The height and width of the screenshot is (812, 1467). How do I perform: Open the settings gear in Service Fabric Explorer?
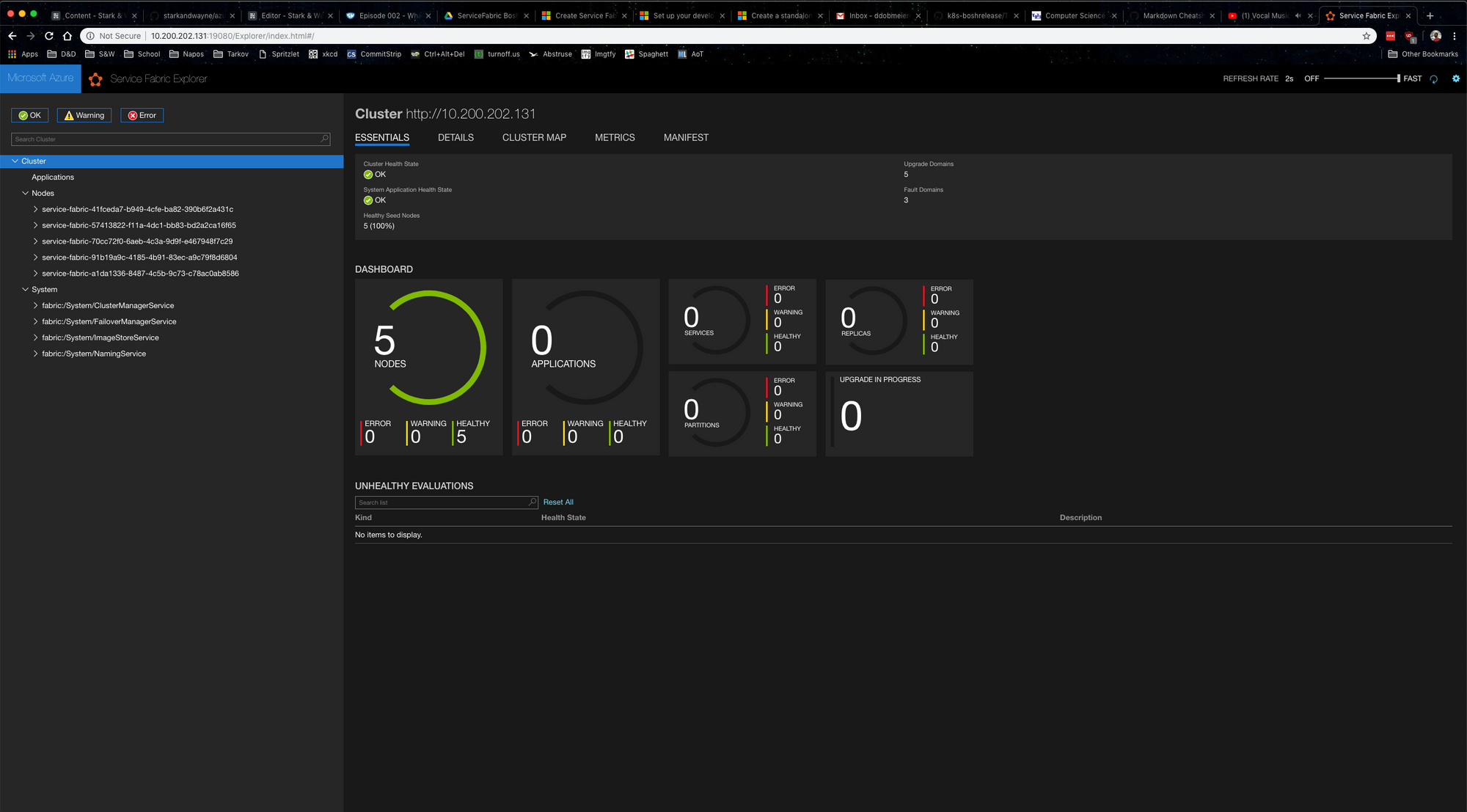coord(1456,78)
